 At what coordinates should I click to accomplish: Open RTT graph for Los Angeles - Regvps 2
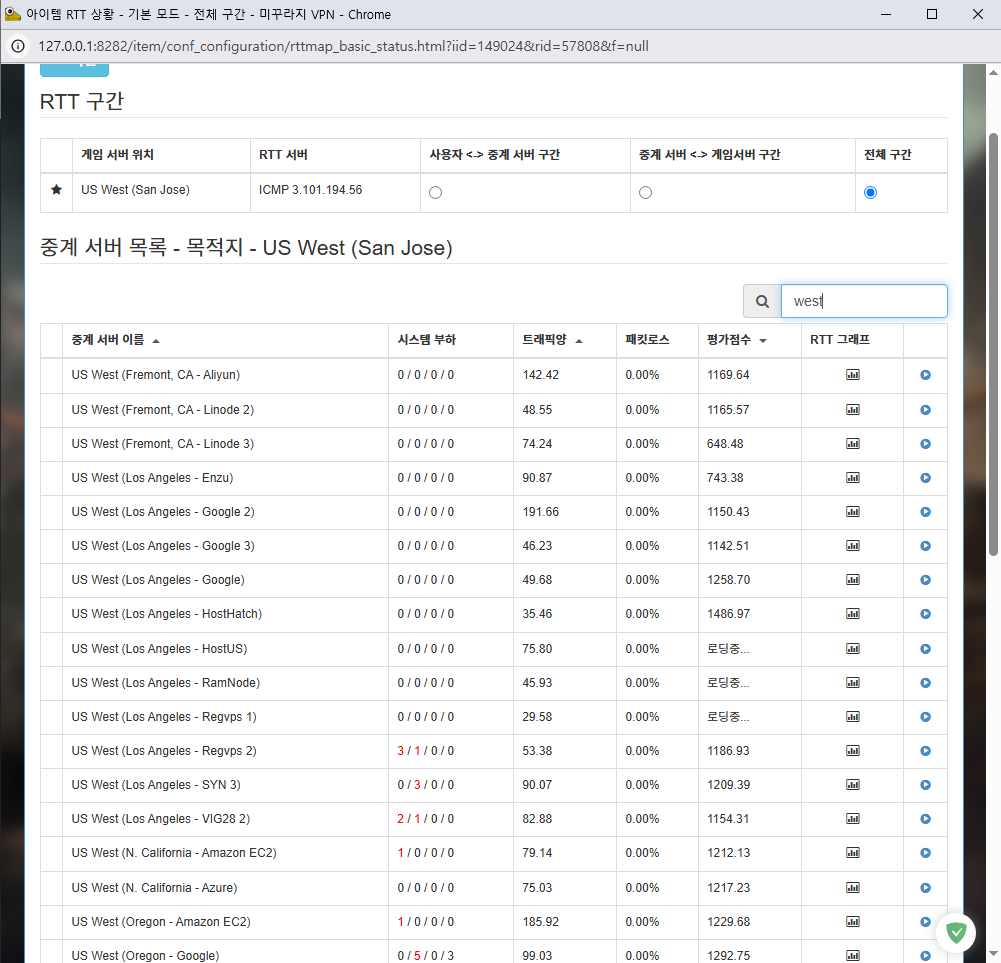tap(852, 751)
